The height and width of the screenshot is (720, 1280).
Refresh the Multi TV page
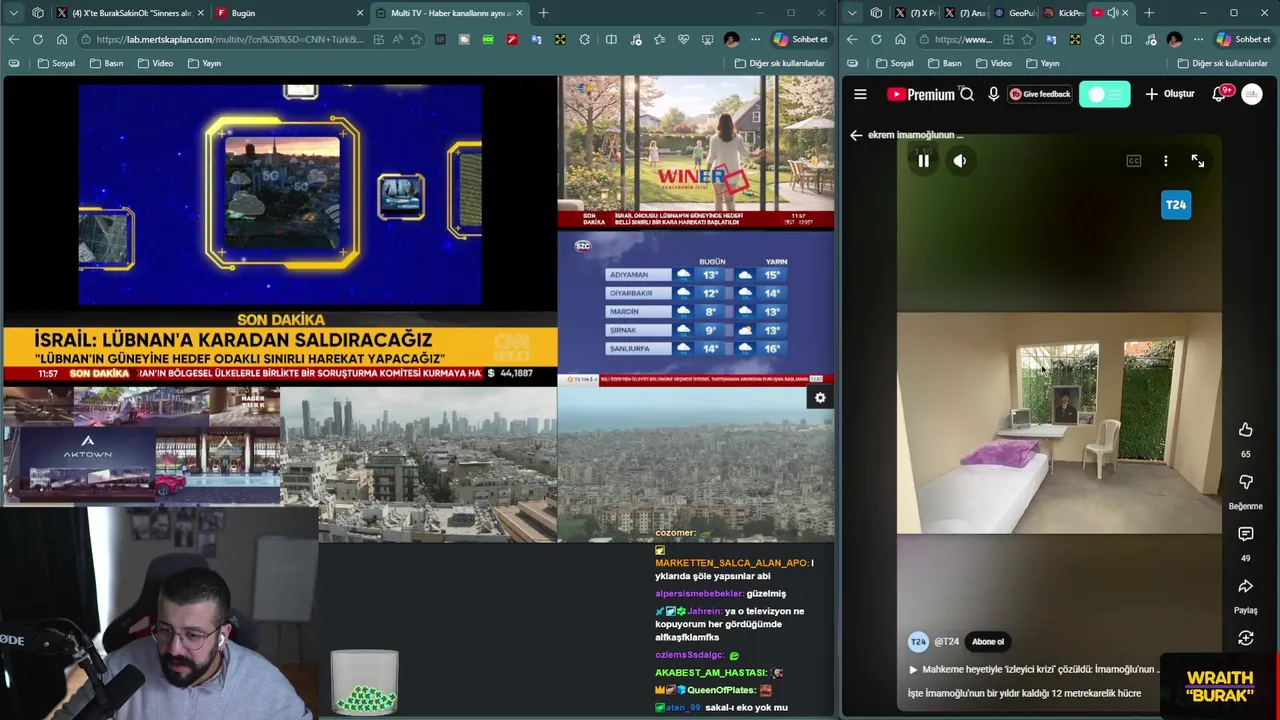(x=37, y=39)
